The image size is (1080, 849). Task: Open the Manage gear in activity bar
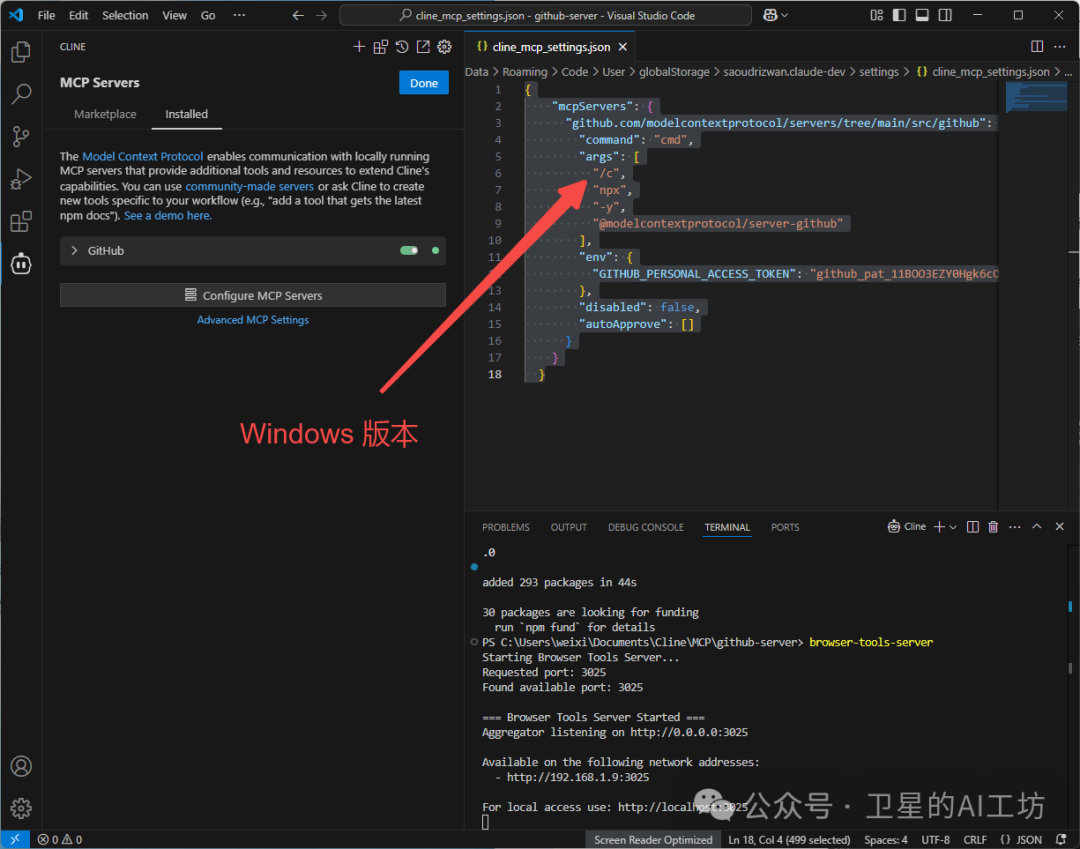pyautogui.click(x=21, y=808)
